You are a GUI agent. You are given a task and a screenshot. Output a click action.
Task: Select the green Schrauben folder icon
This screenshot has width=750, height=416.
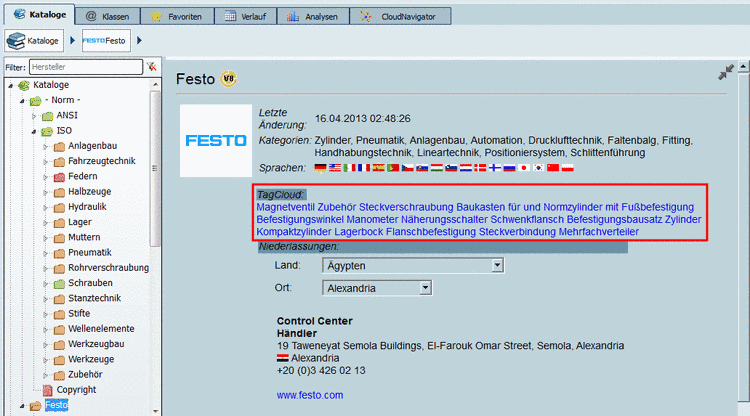tap(59, 284)
